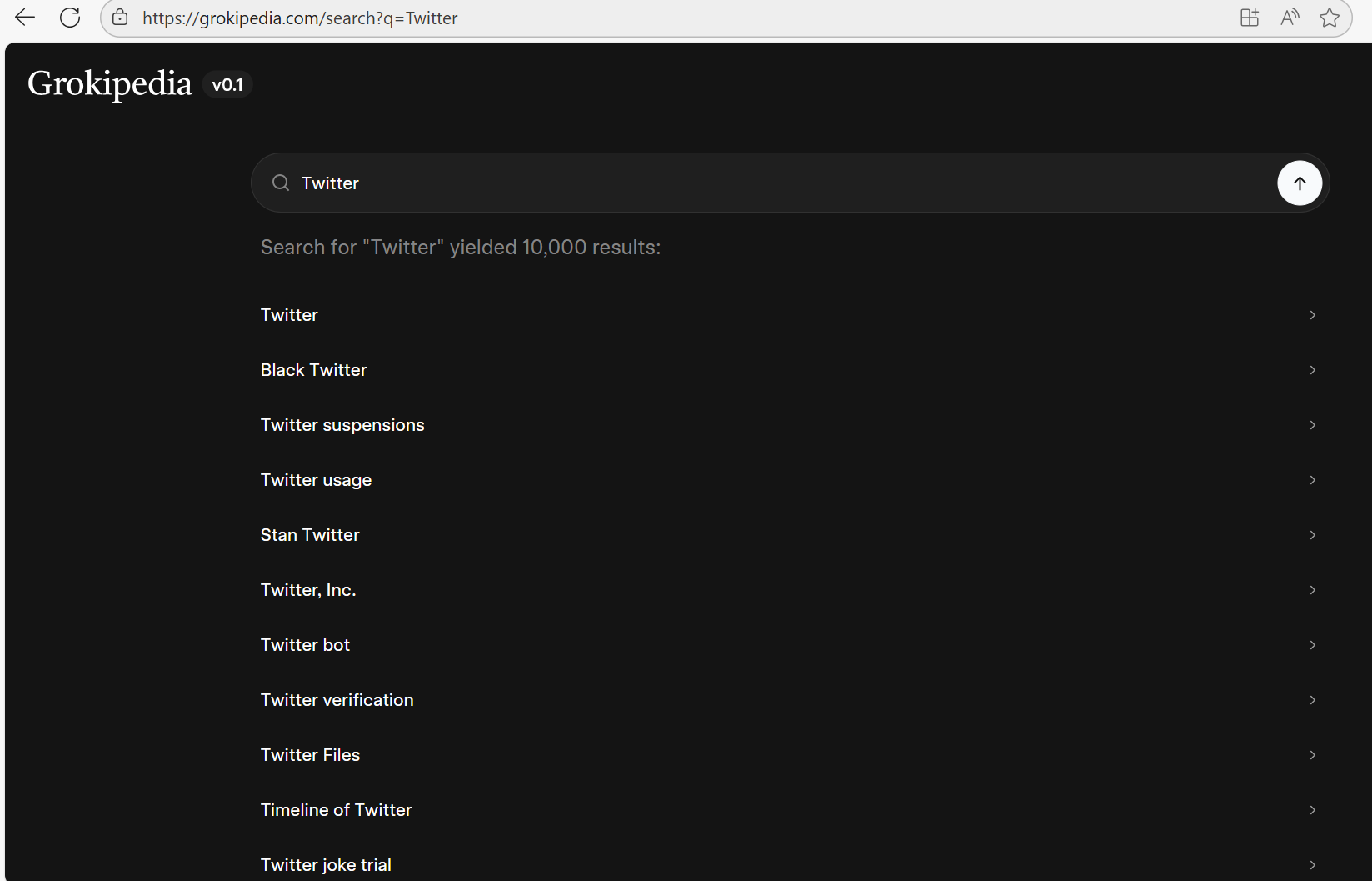Image resolution: width=1372 pixels, height=881 pixels.
Task: Expand chevron beside Twitter usage
Action: 1312,480
